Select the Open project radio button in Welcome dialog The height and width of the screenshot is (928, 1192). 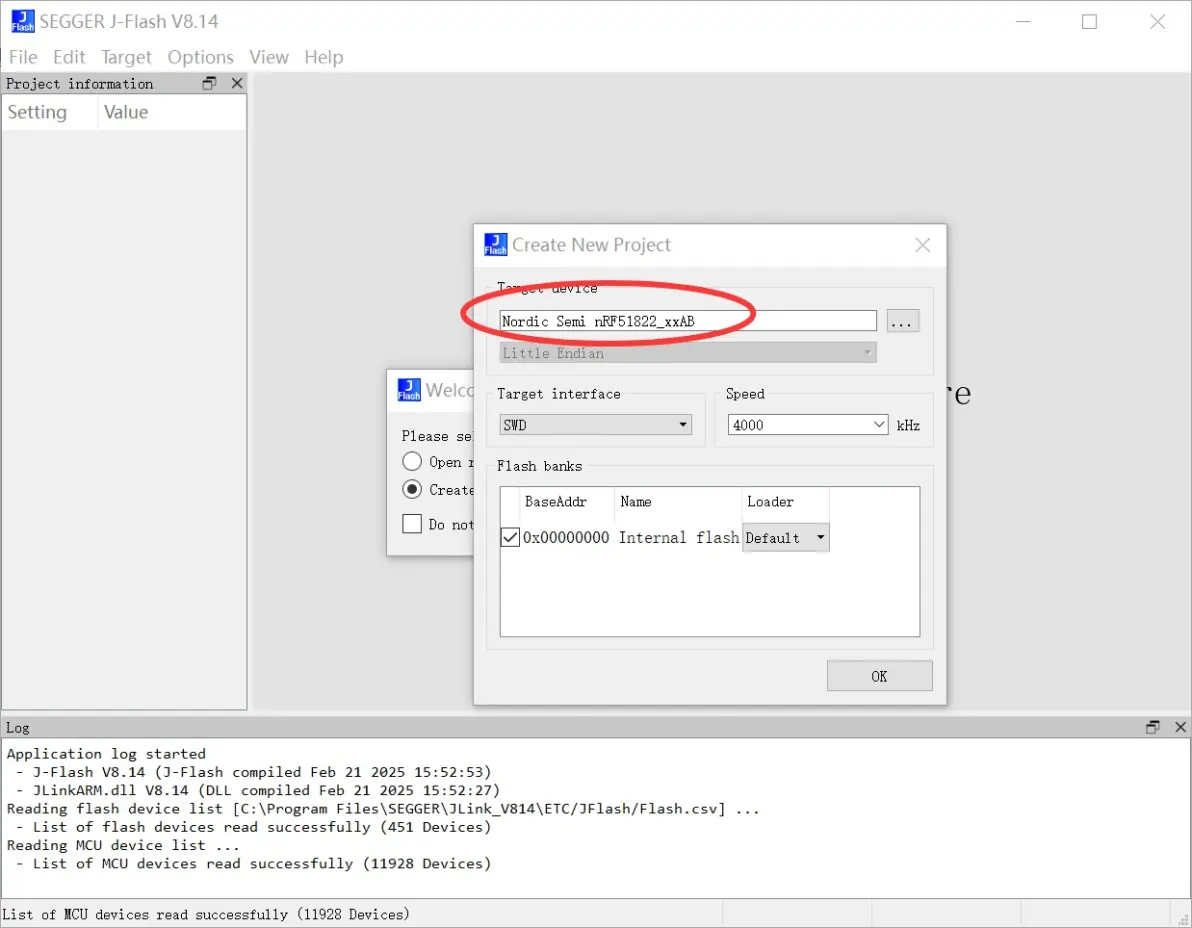412,461
